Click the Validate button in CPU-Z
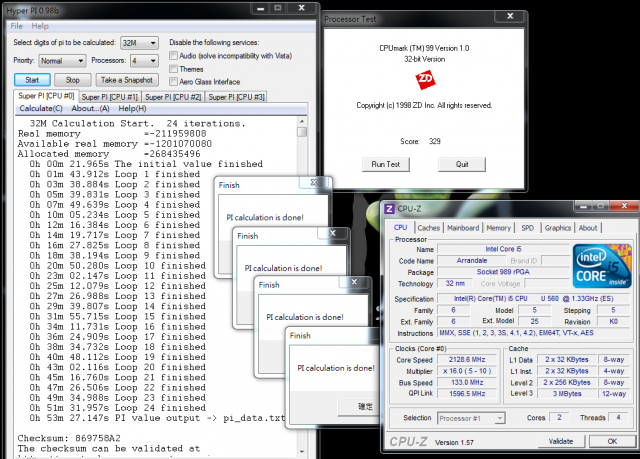The image size is (640, 459). 561,441
